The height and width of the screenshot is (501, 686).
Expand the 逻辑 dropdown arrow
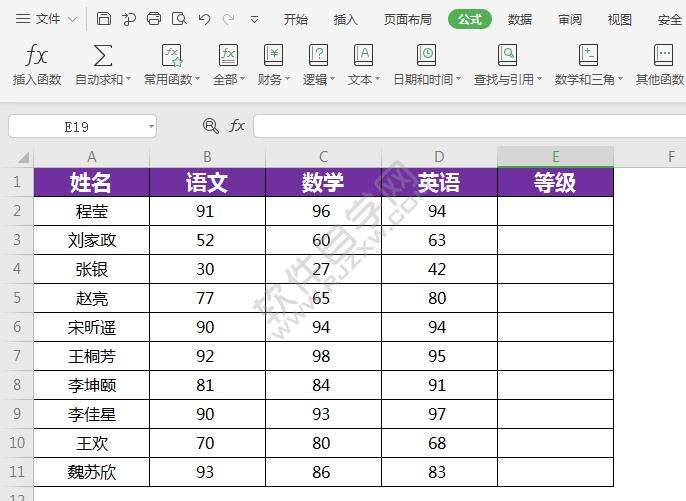[332, 79]
